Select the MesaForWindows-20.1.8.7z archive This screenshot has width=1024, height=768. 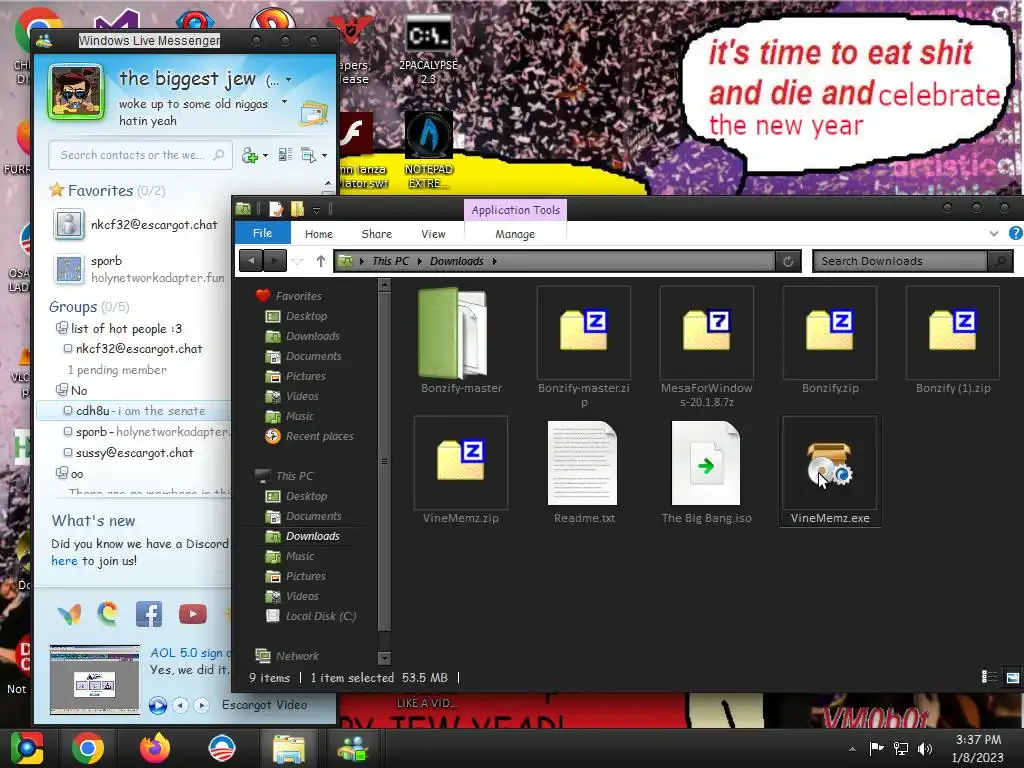(706, 346)
